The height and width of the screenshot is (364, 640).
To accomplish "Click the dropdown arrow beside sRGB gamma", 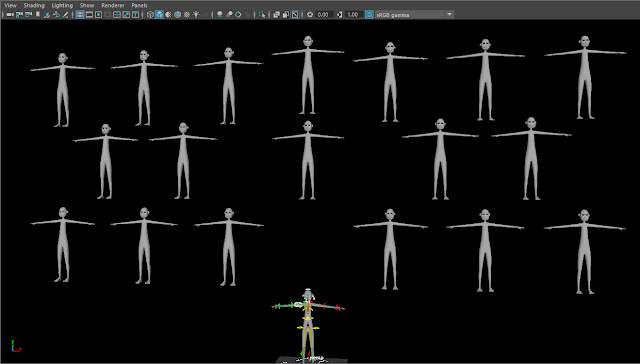I will (x=449, y=15).
